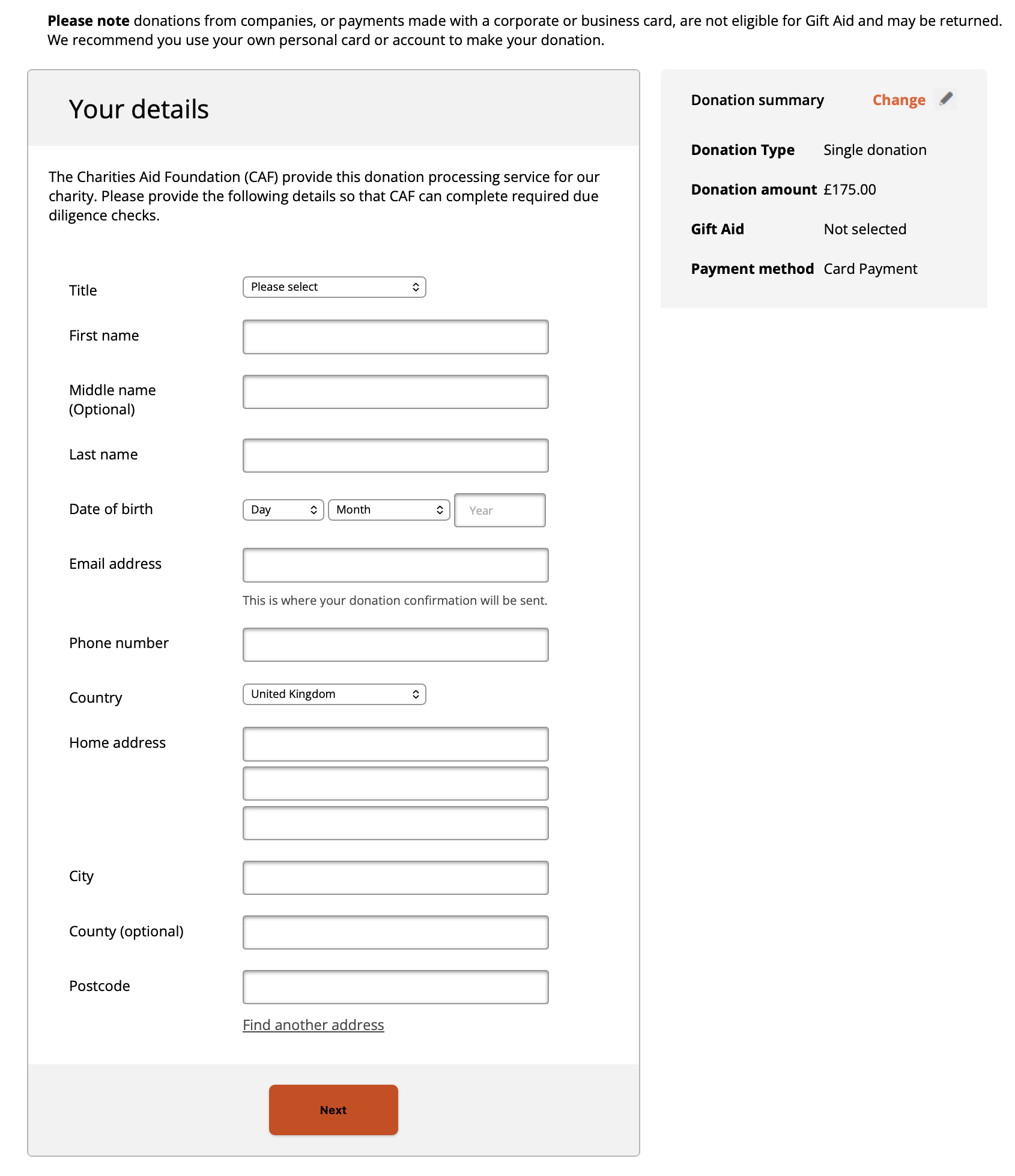Click the Change link in Donation summary
This screenshot has width=1015, height=1176.
tap(898, 100)
